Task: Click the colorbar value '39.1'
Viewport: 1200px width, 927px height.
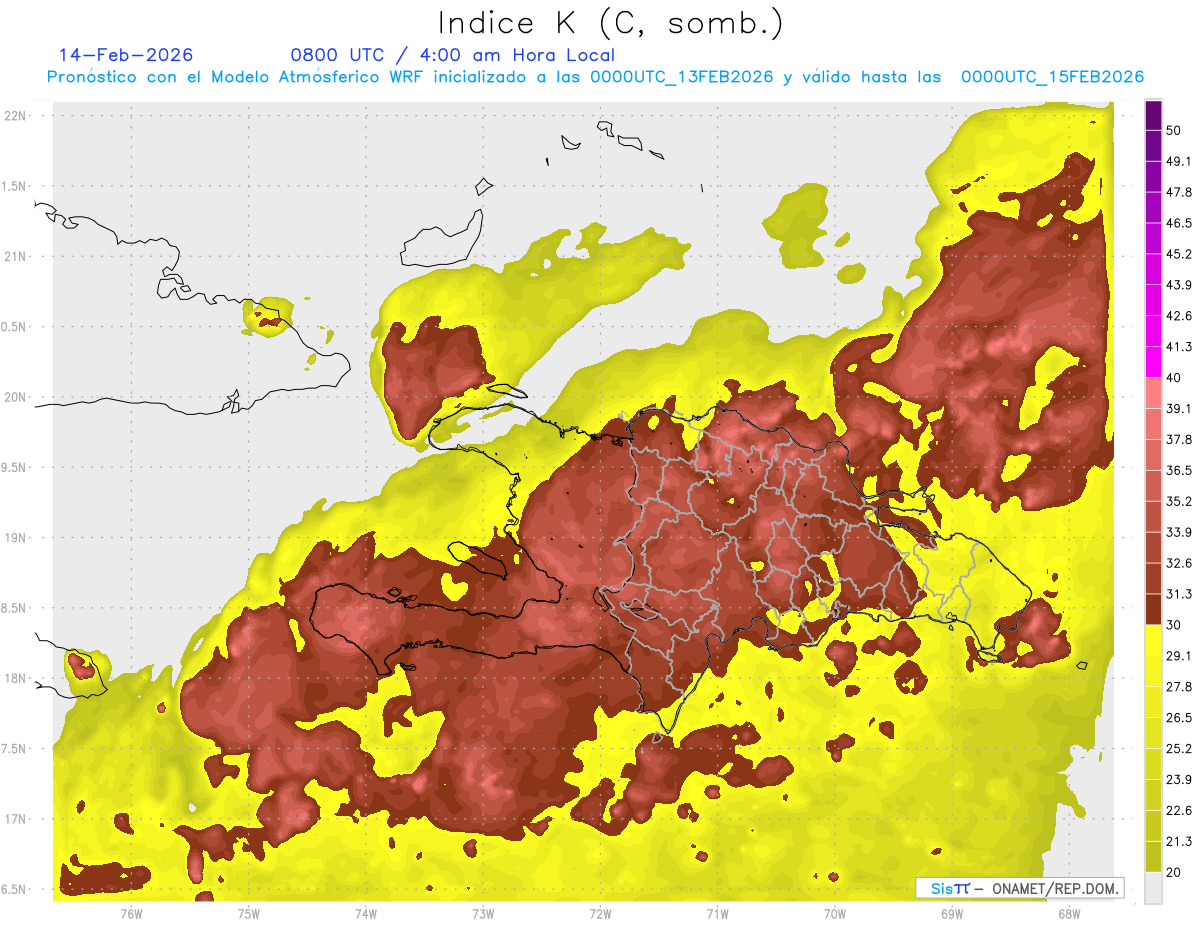Action: coord(1179,408)
